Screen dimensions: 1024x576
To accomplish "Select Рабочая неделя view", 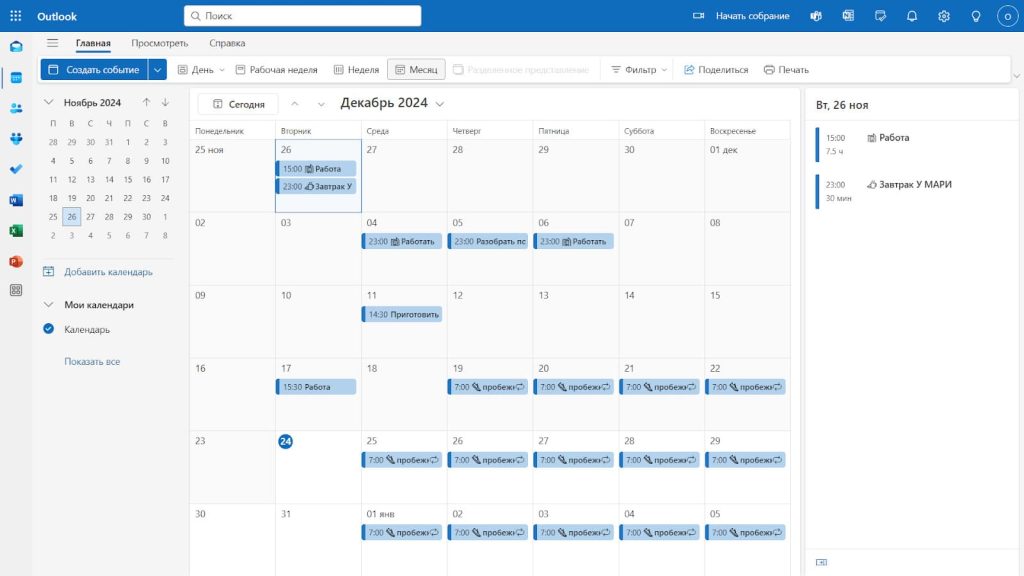I will pos(276,70).
